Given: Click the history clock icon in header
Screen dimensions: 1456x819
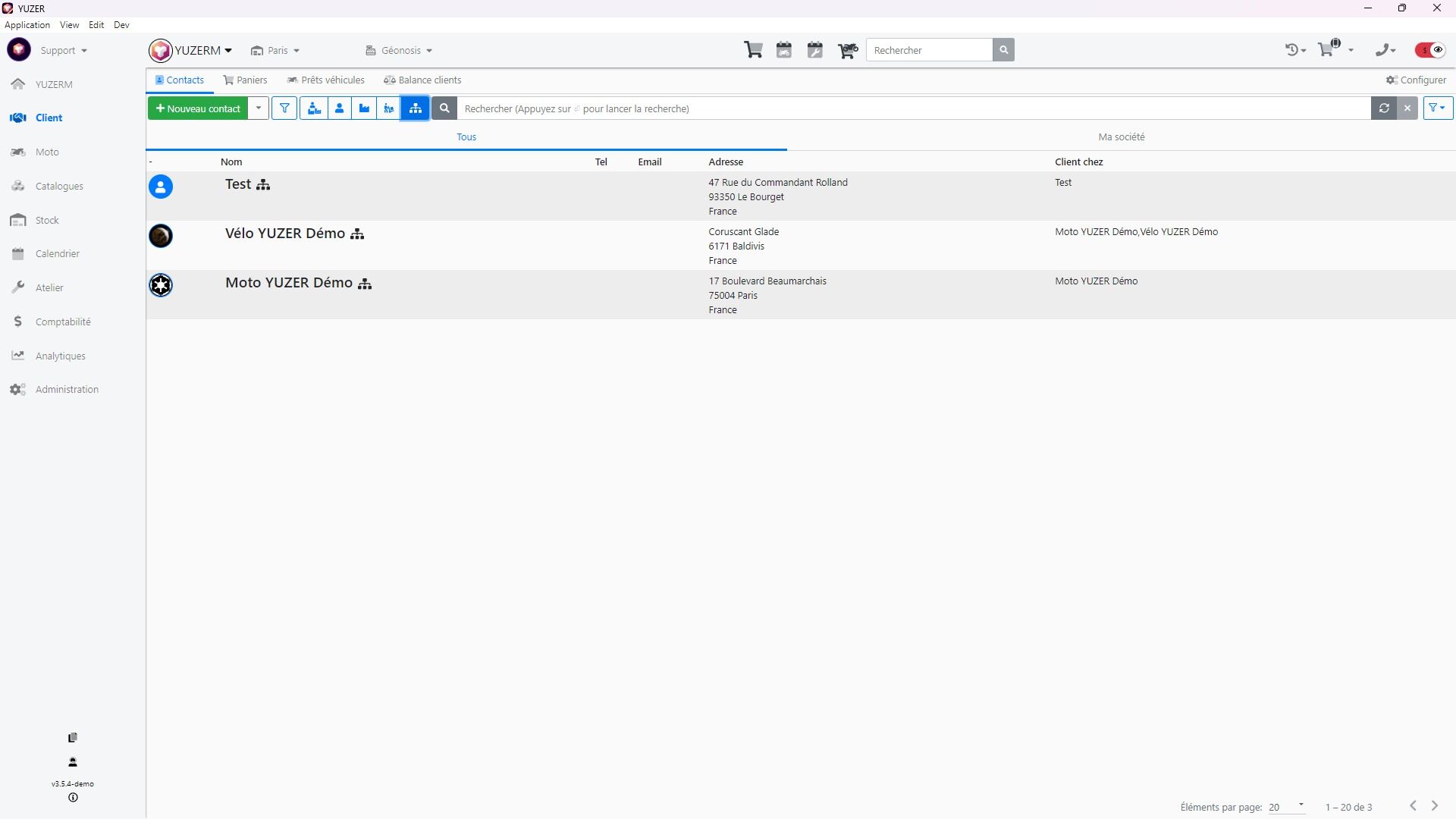Looking at the screenshot, I should click(1294, 50).
